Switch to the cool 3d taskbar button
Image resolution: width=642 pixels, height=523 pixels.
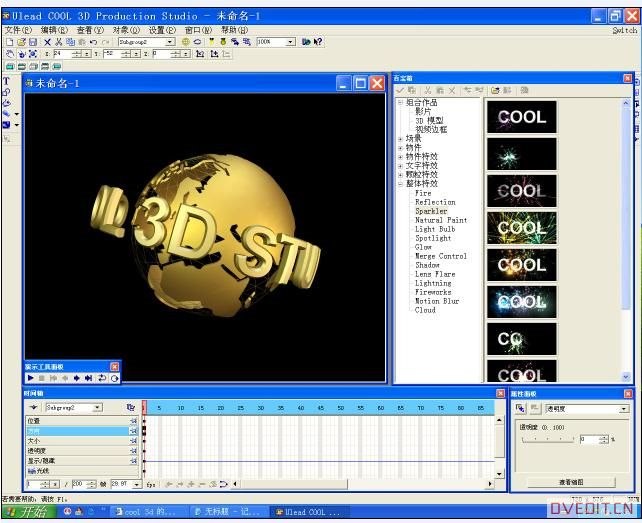[148, 512]
